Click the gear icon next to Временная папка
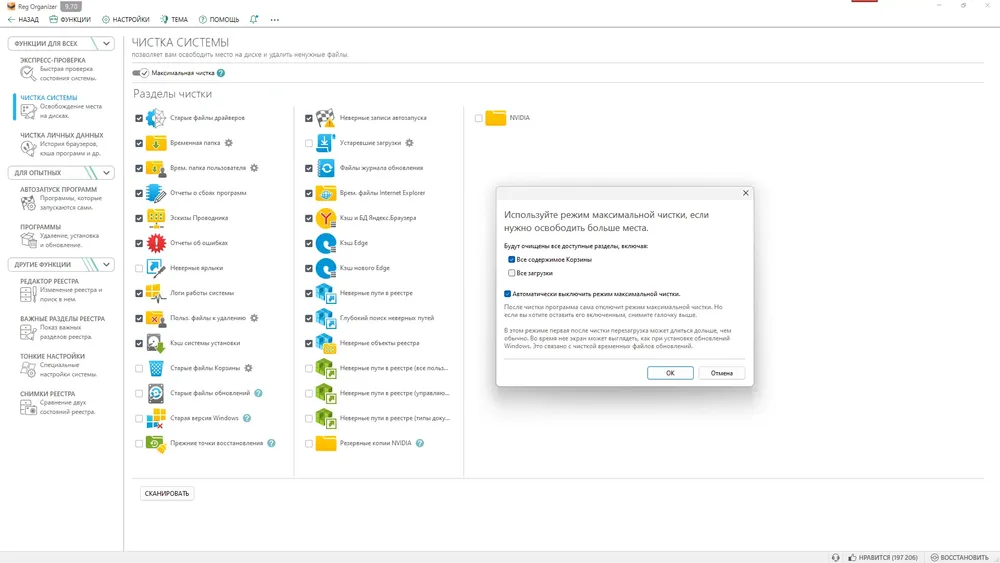1000x563 pixels. click(229, 143)
